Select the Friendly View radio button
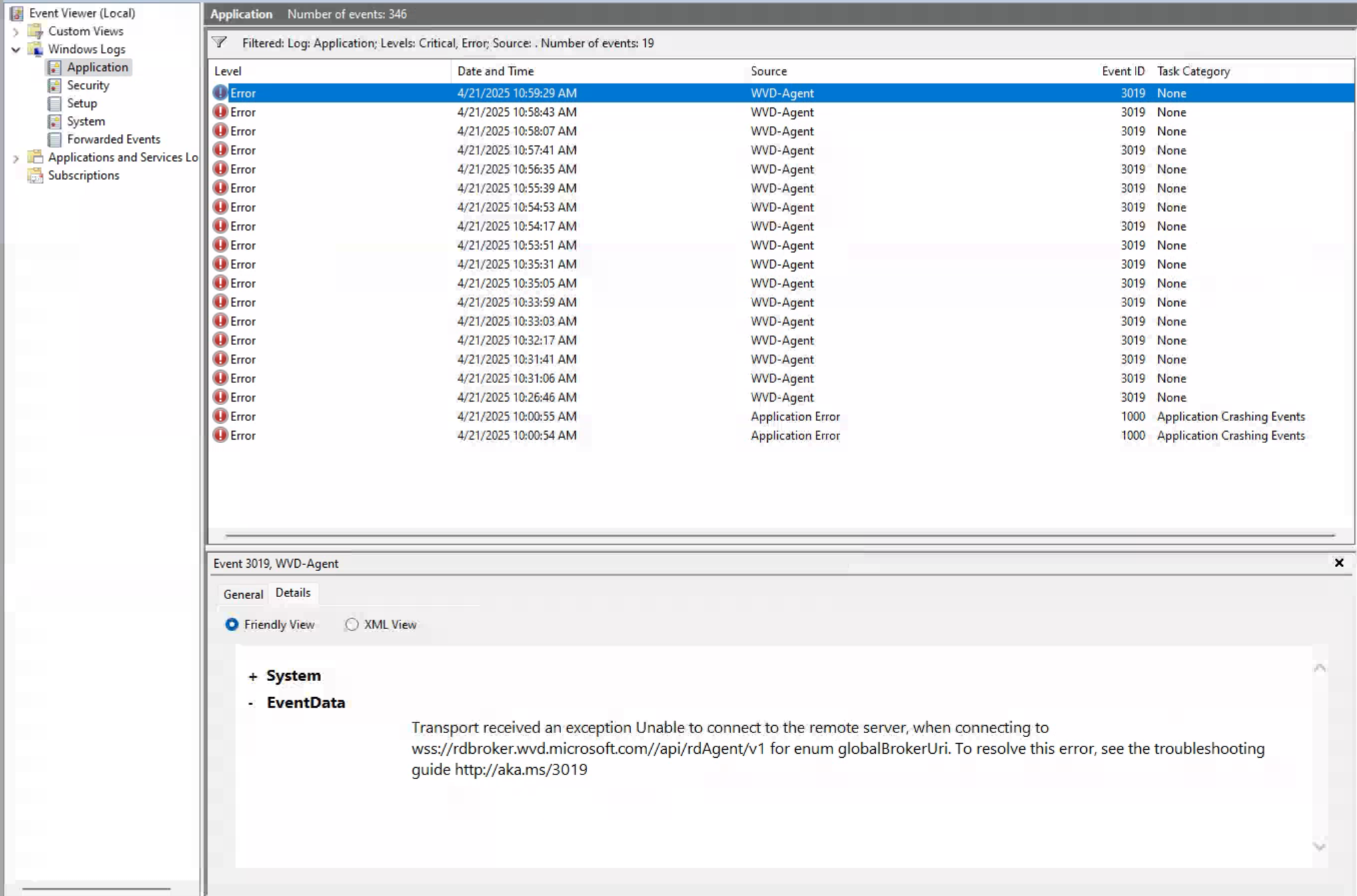This screenshot has height=896, width=1357. pyautogui.click(x=232, y=624)
